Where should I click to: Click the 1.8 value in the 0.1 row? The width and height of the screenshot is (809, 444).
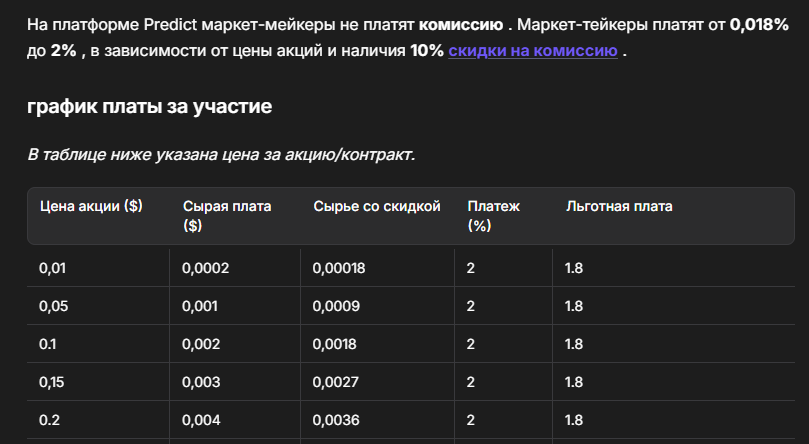point(574,344)
